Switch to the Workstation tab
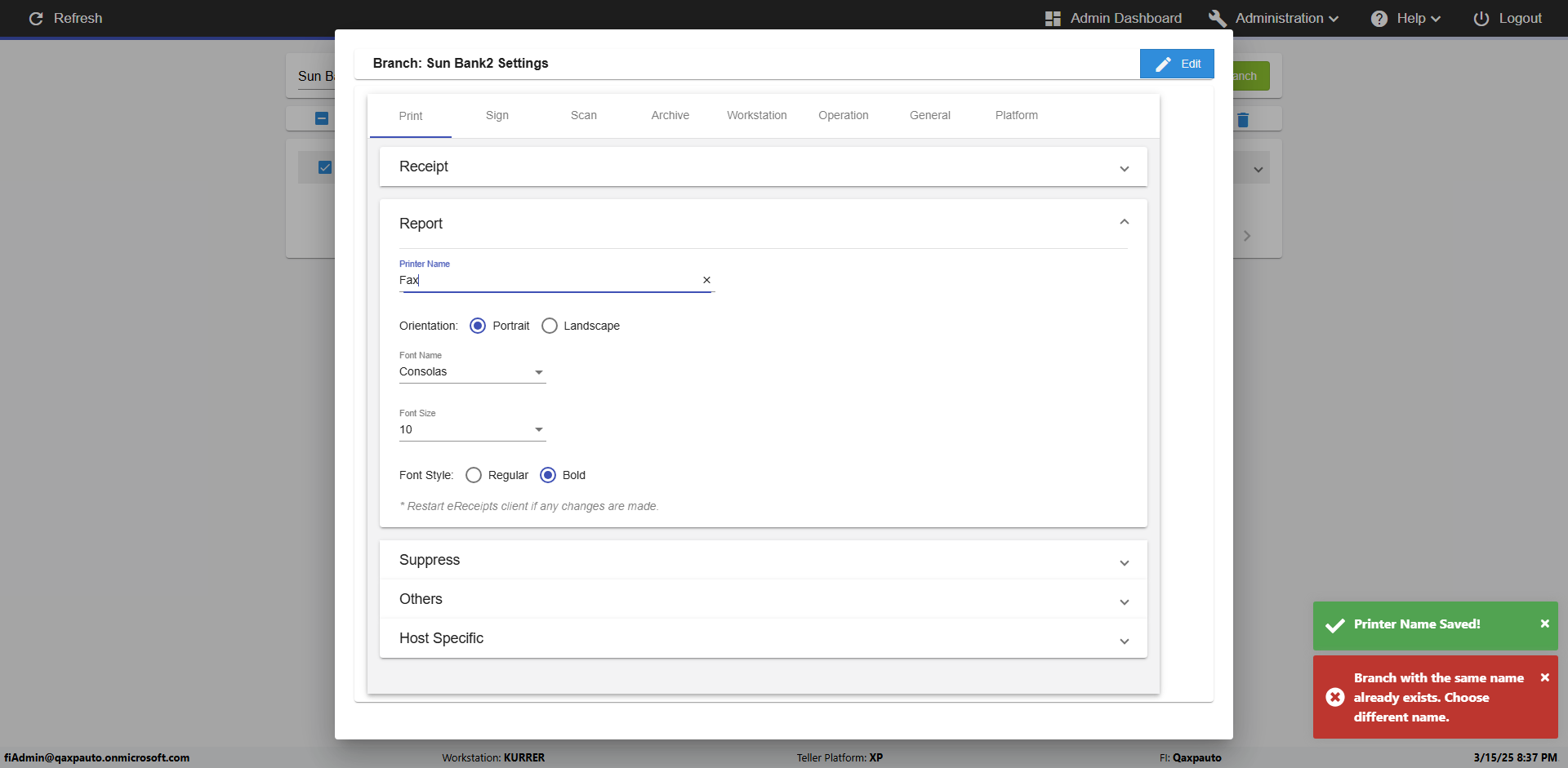 pyautogui.click(x=756, y=116)
